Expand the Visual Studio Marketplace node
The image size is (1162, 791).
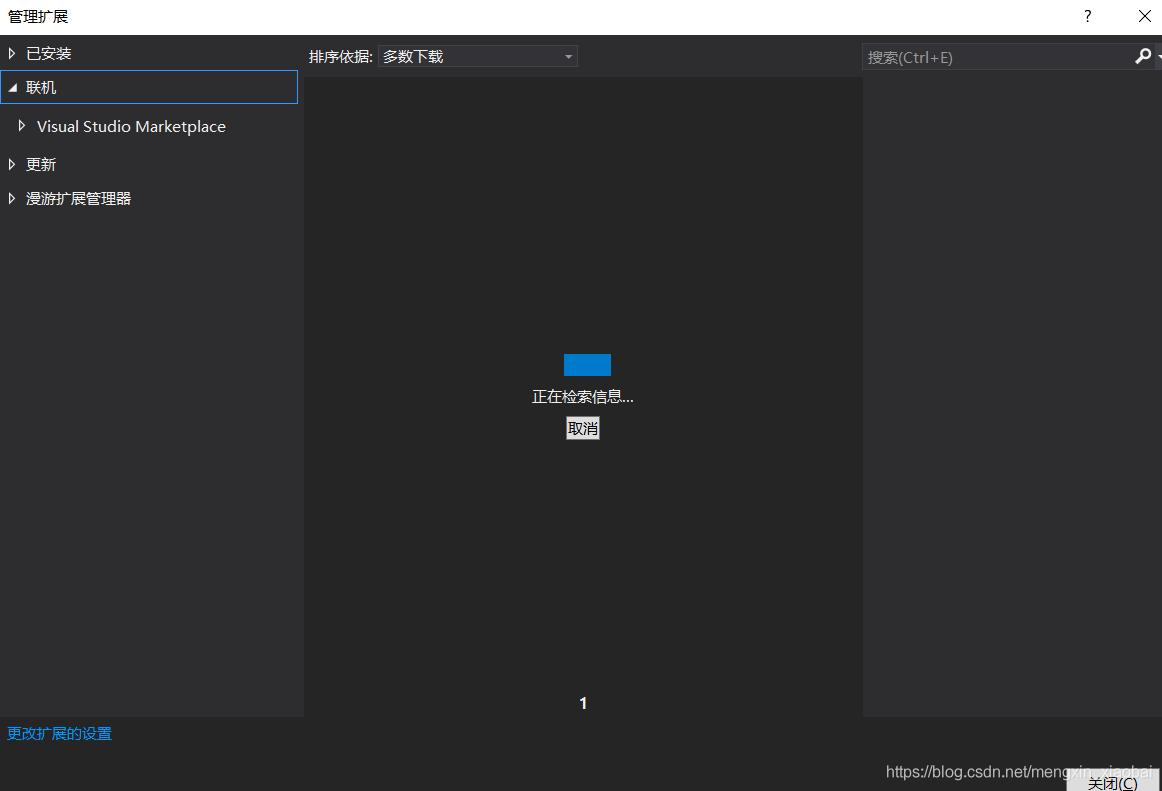point(22,126)
